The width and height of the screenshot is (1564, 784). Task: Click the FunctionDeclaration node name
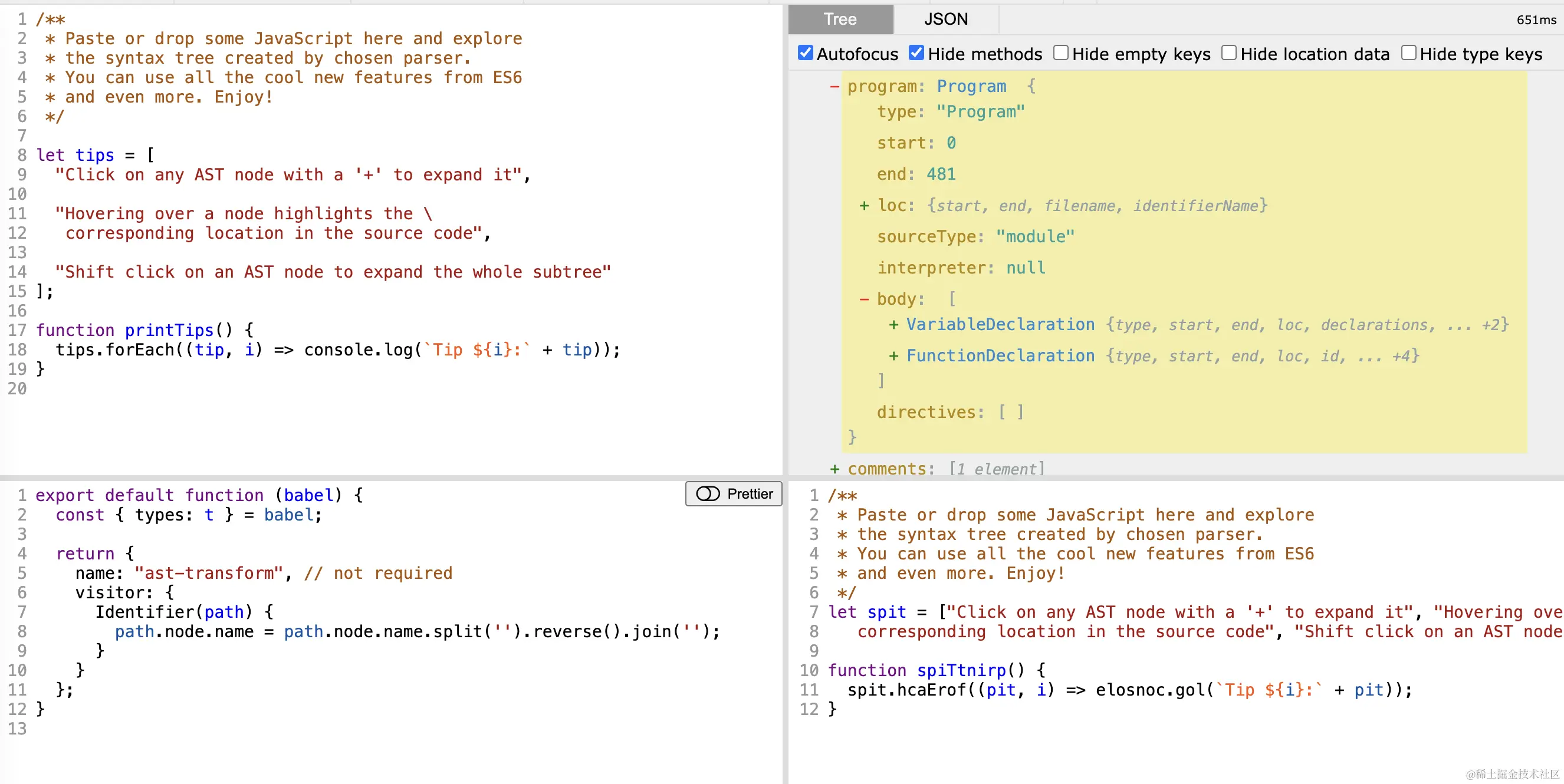tap(1000, 355)
